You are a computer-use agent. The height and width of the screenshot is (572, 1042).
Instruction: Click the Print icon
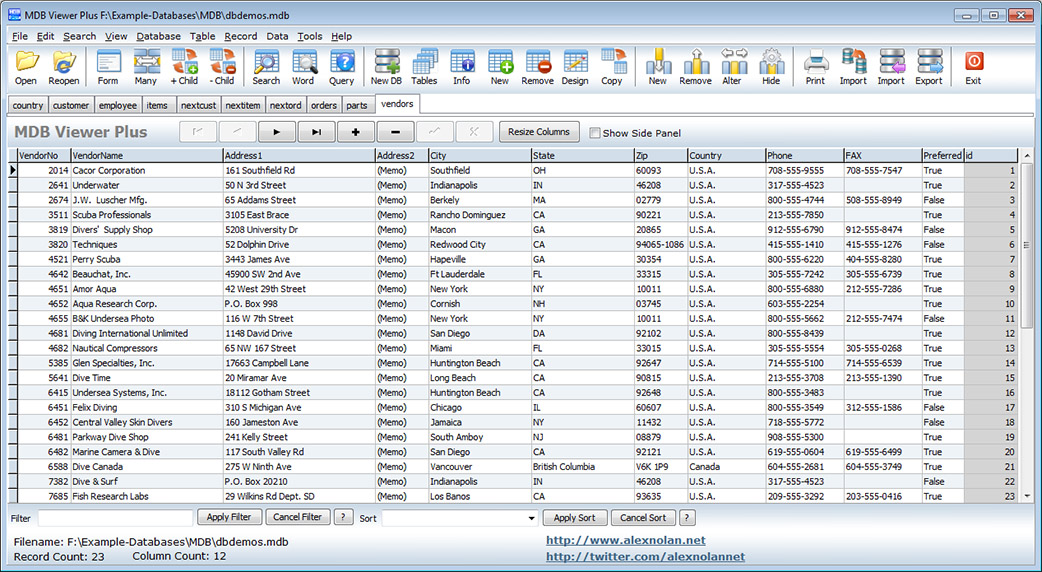tap(815, 67)
